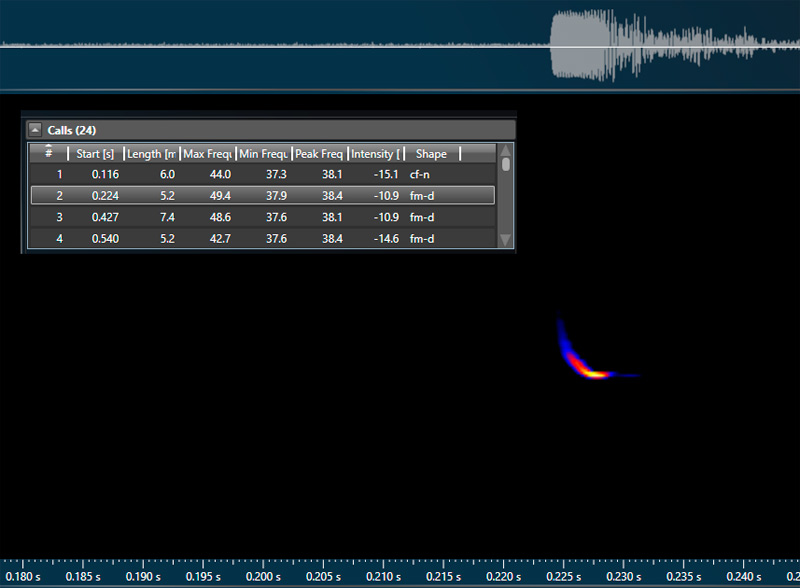The height and width of the screenshot is (588, 800).
Task: Click the calls list scroll down arrow
Action: [506, 240]
